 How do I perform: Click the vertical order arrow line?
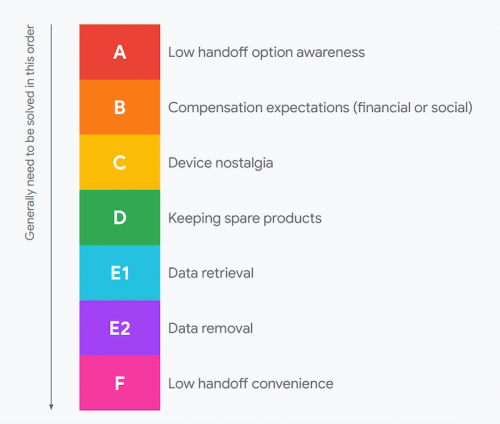[x=51, y=217]
